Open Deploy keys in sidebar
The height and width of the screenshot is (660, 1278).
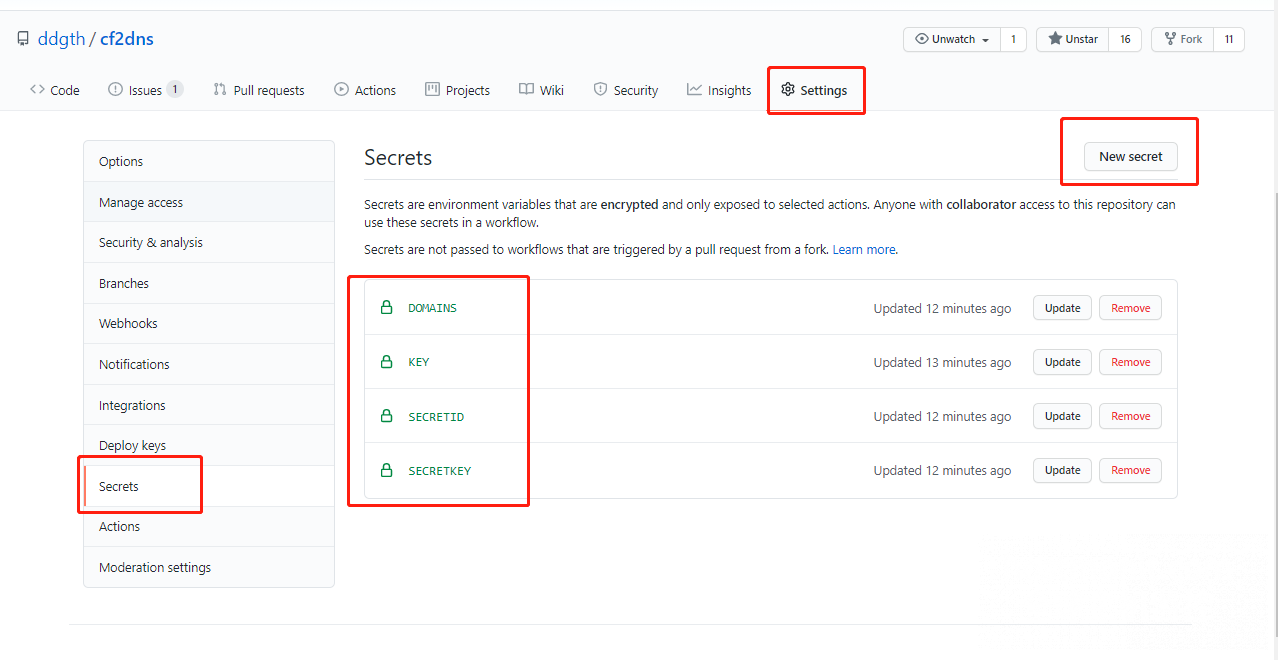tap(132, 446)
